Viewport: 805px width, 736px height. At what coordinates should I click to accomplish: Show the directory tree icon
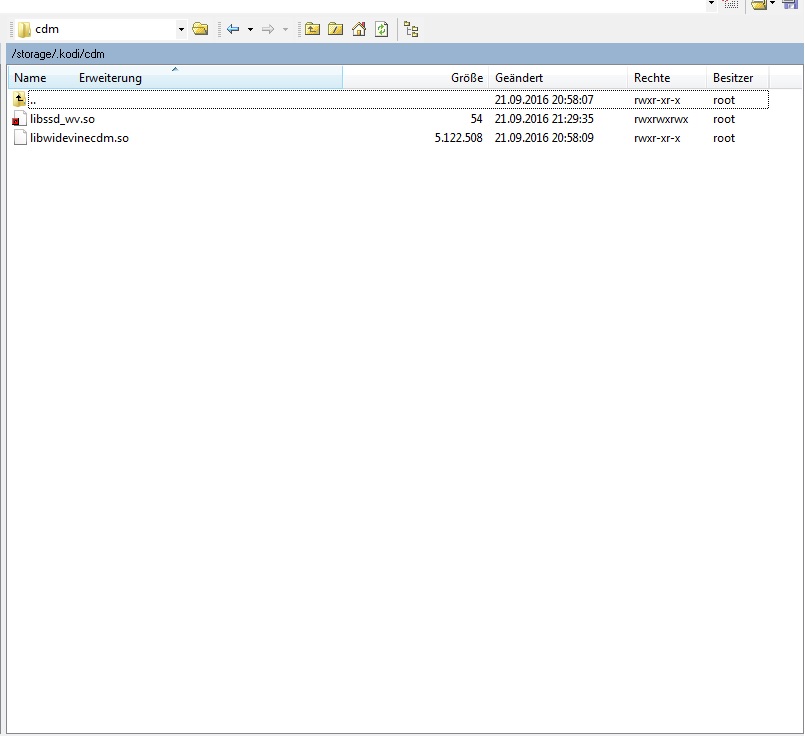[x=411, y=29]
